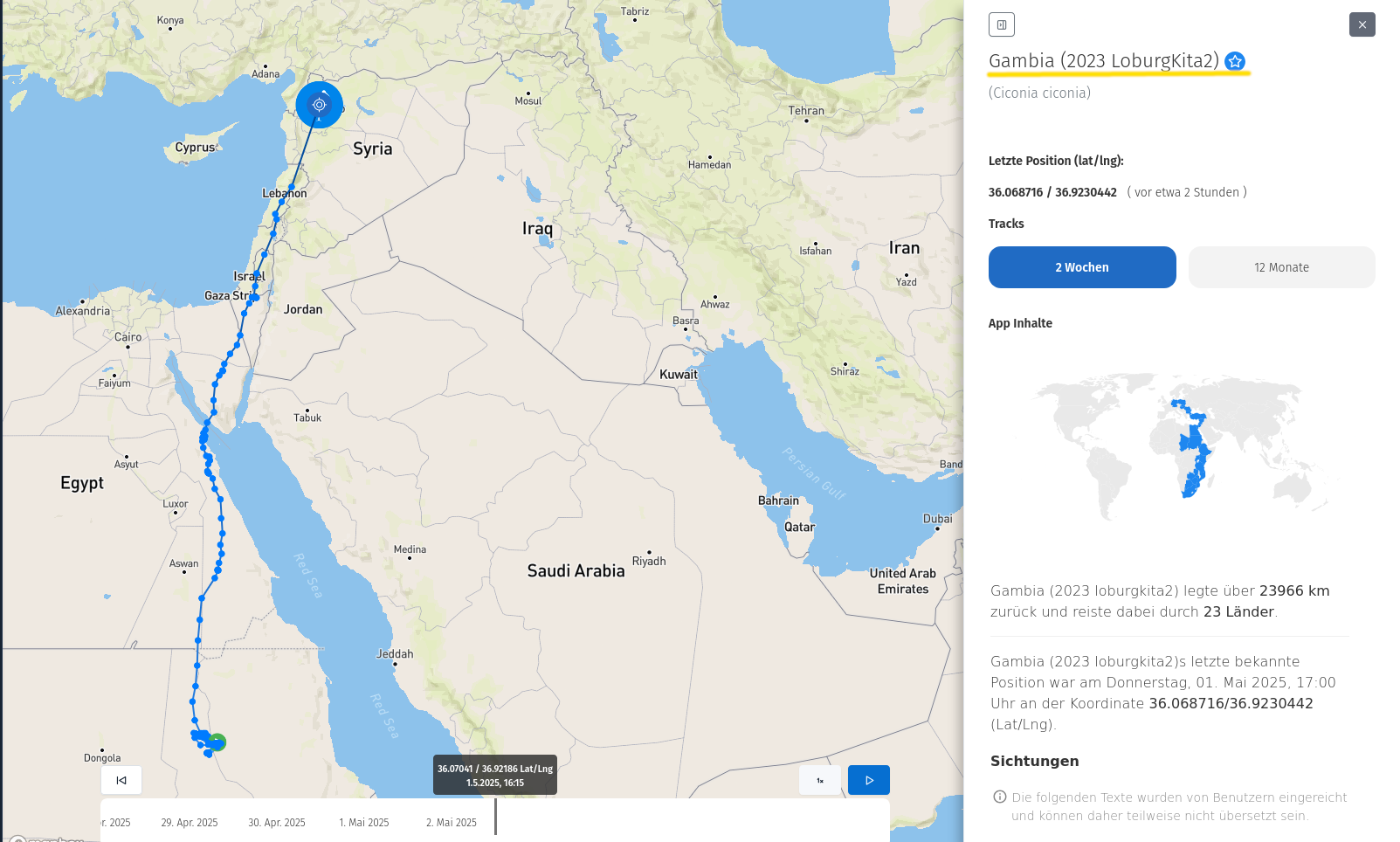Click the blue star badge next to Gambia

1235,61
